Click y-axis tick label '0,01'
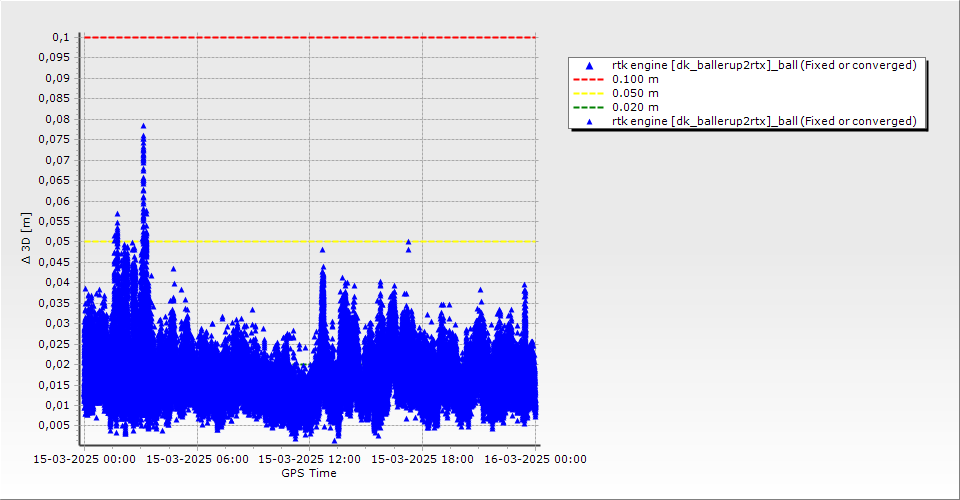Viewport: 960px width, 500px height. (58, 406)
